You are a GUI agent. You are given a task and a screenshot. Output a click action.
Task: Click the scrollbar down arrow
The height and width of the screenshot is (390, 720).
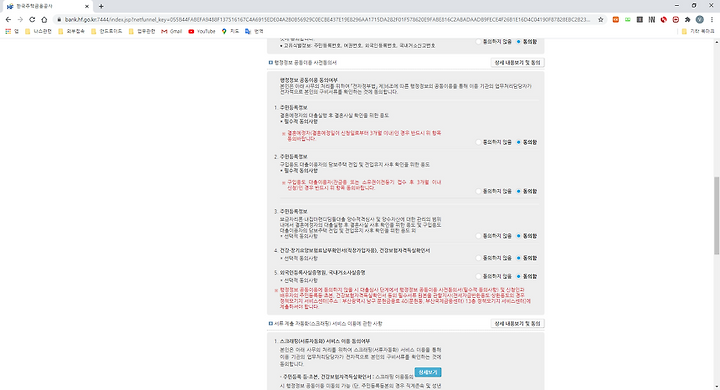pyautogui.click(x=716, y=387)
